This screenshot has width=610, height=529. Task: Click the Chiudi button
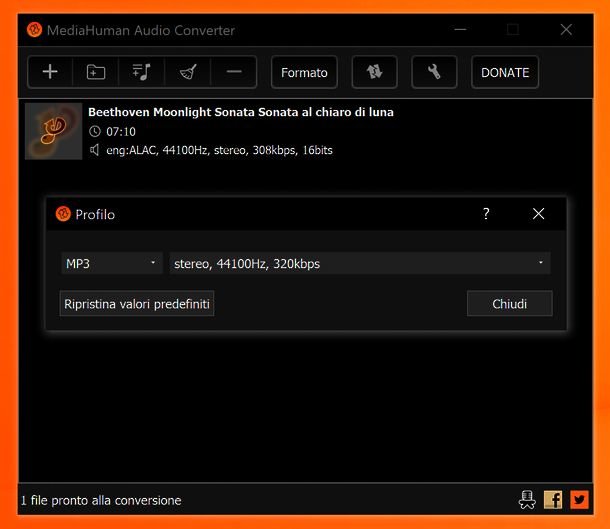pyautogui.click(x=510, y=303)
